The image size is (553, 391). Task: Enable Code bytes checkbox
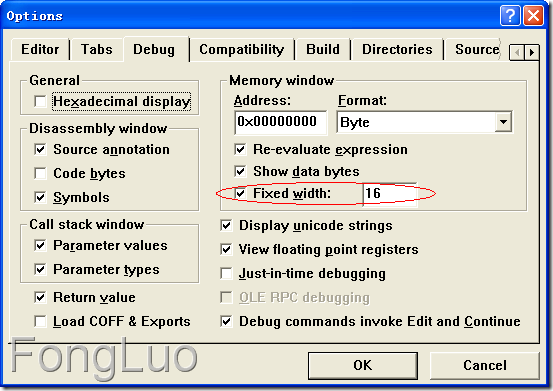click(40, 173)
